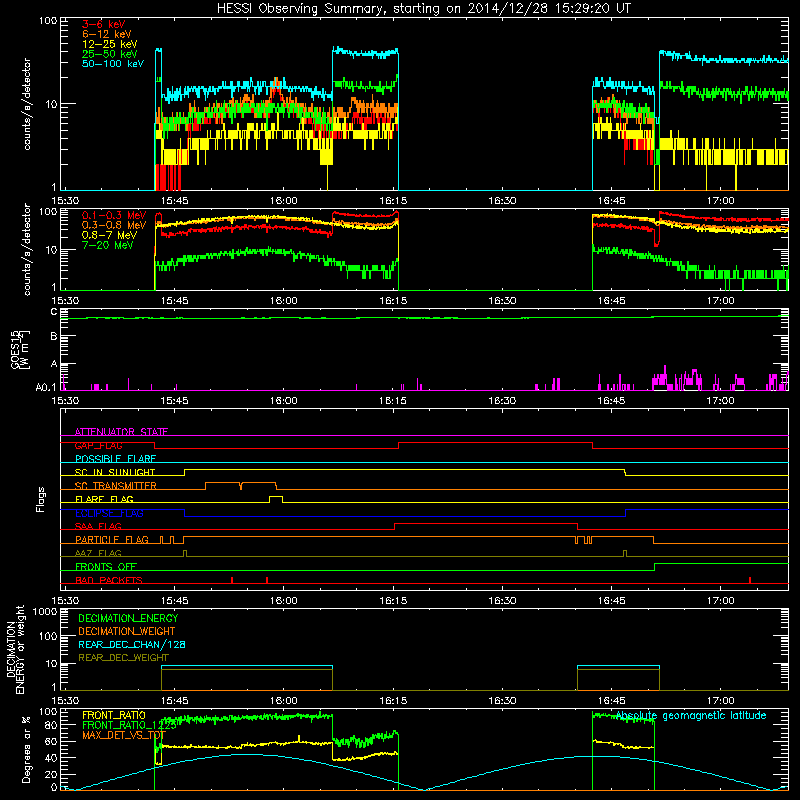Click the Degrees or % axis title
800x800 pixels.
26,749
